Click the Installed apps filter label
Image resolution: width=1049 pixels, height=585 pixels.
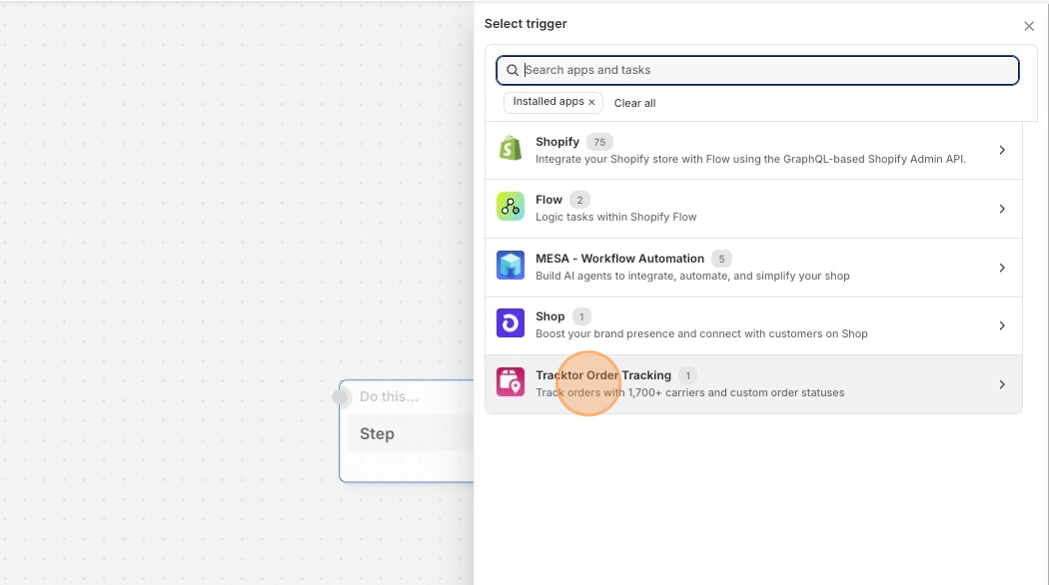click(x=548, y=102)
